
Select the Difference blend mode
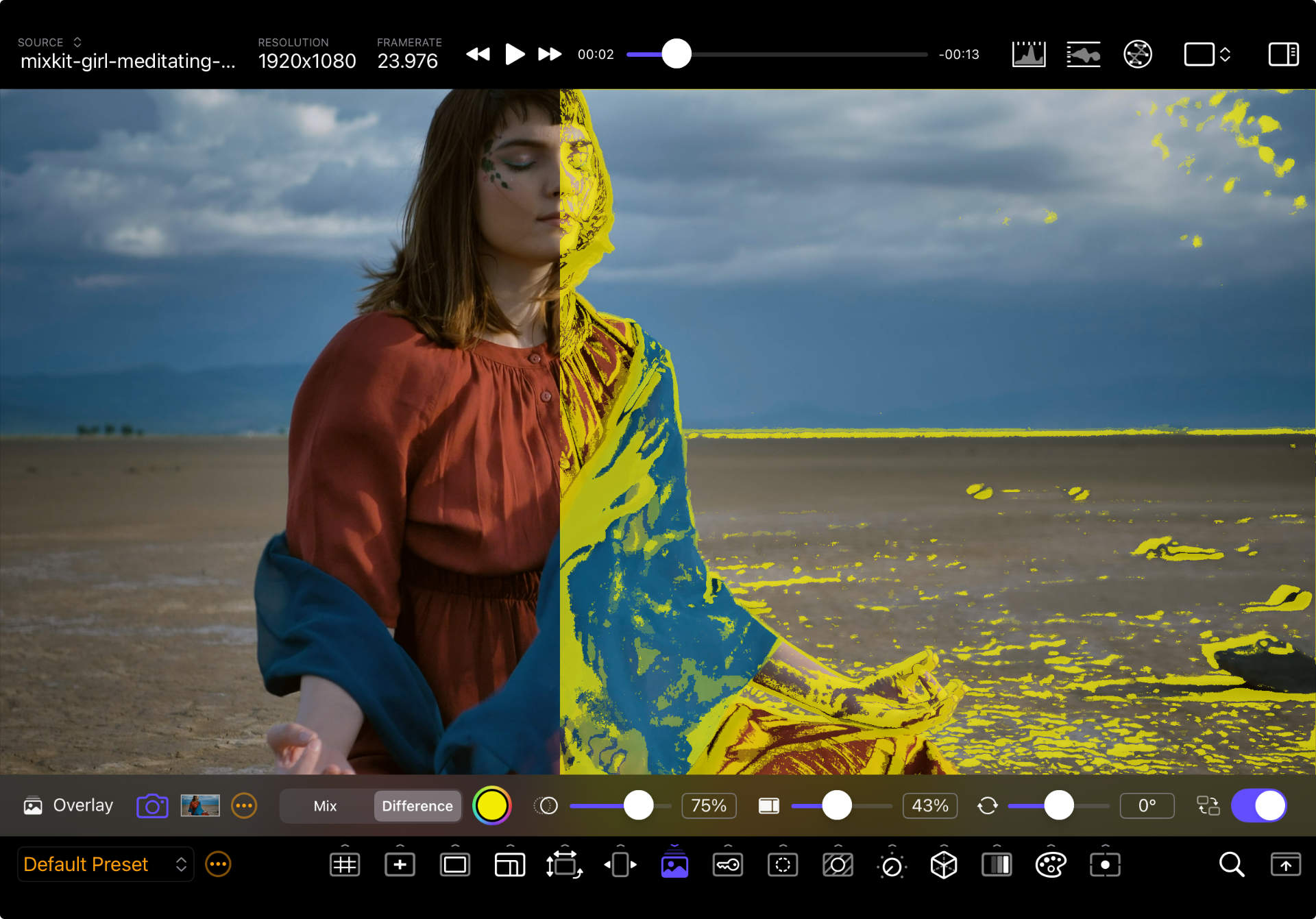(417, 806)
